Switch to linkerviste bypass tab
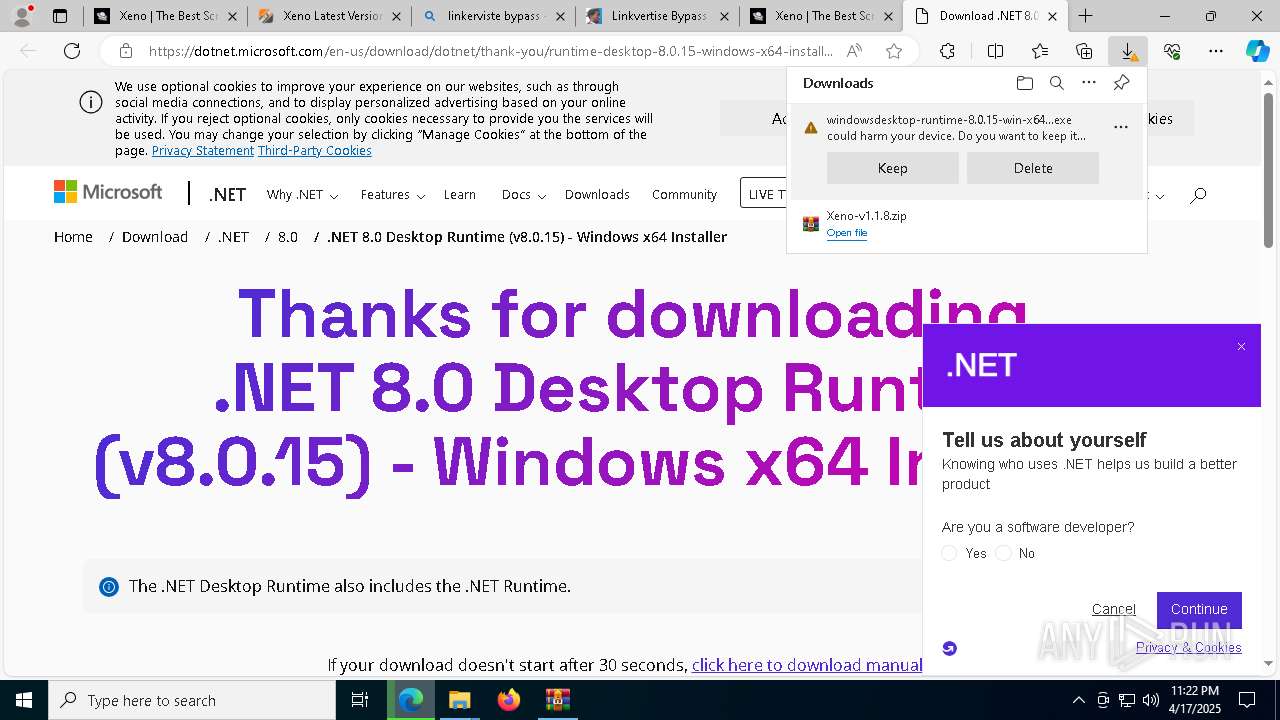The image size is (1280, 720). (493, 16)
